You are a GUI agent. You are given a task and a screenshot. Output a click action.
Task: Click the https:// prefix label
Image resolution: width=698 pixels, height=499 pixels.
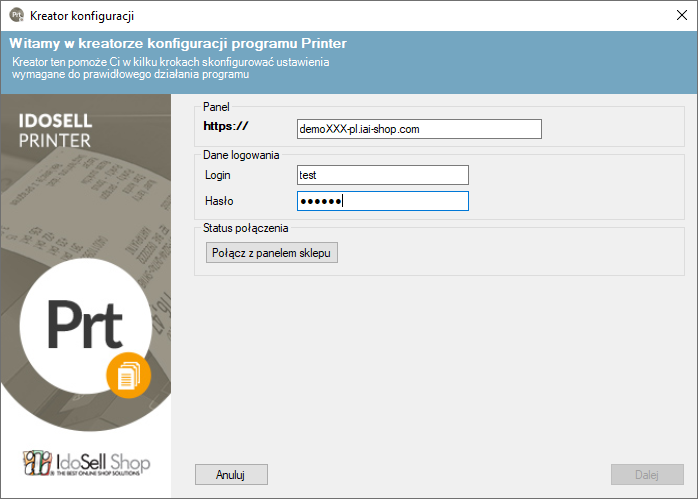coord(225,126)
